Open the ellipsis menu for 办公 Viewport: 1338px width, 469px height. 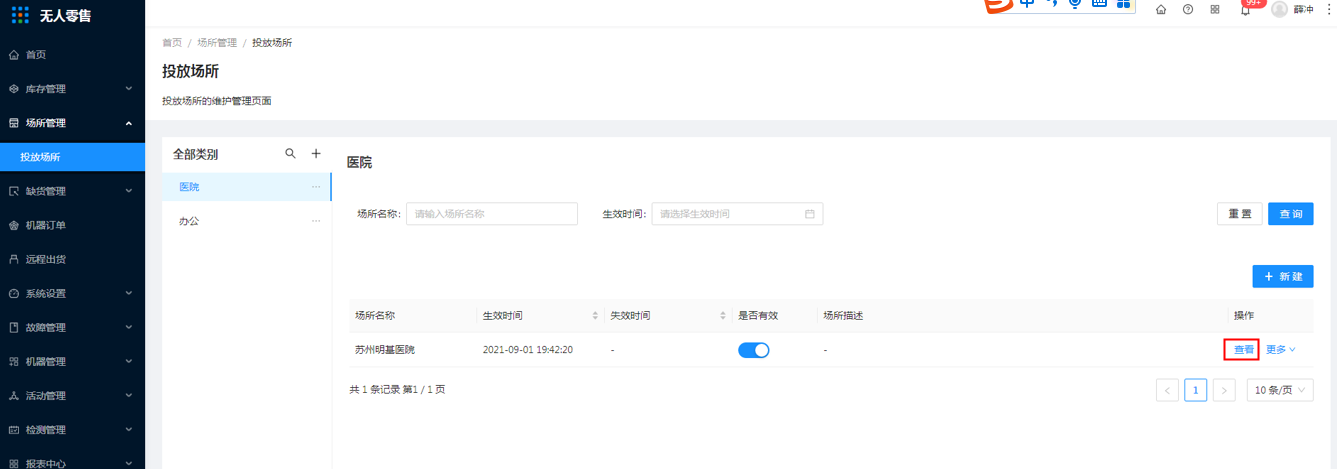(x=316, y=221)
